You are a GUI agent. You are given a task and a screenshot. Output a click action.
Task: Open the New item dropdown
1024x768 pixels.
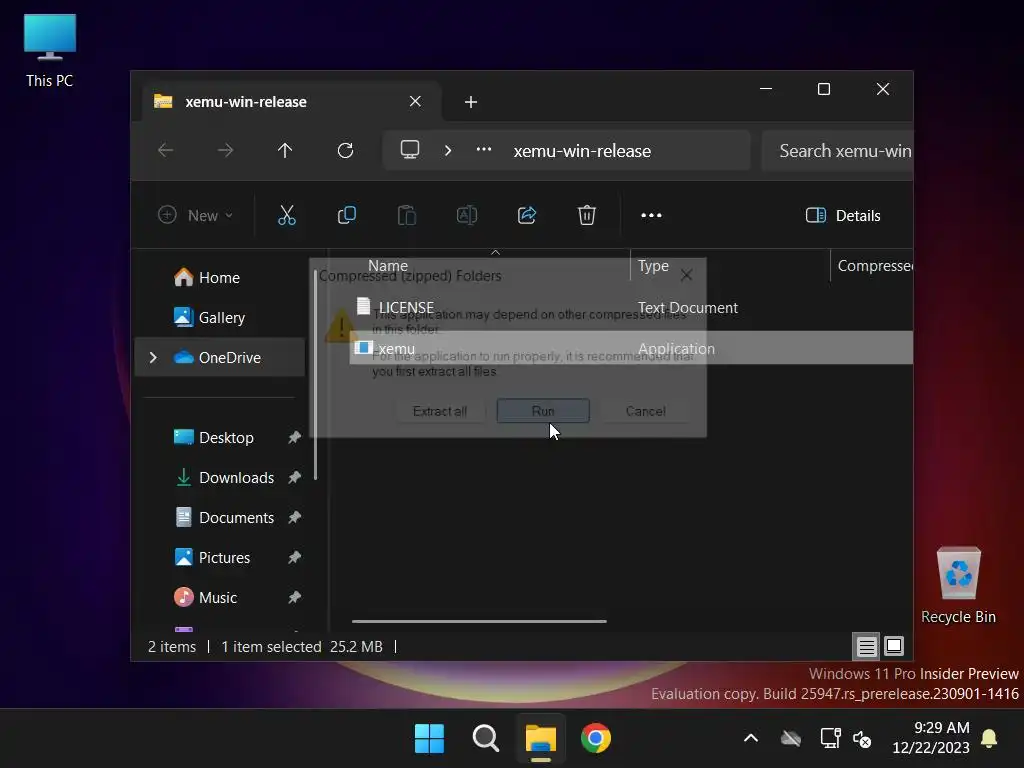pyautogui.click(x=195, y=216)
